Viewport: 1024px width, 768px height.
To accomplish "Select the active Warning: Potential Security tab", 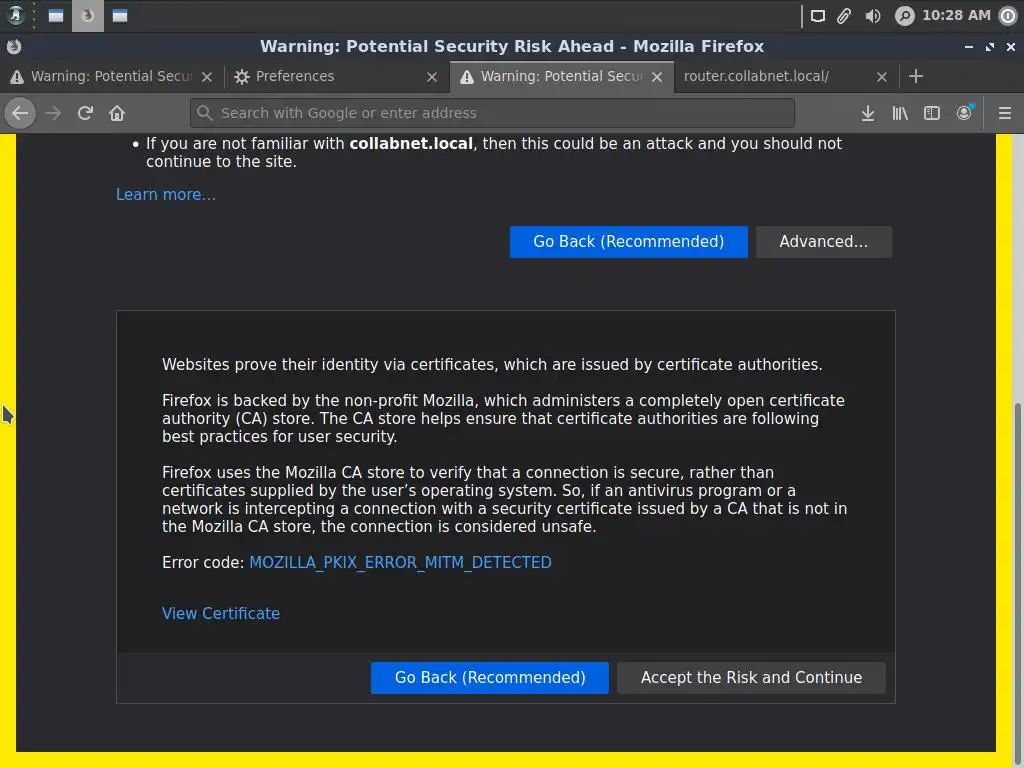I will 562,76.
